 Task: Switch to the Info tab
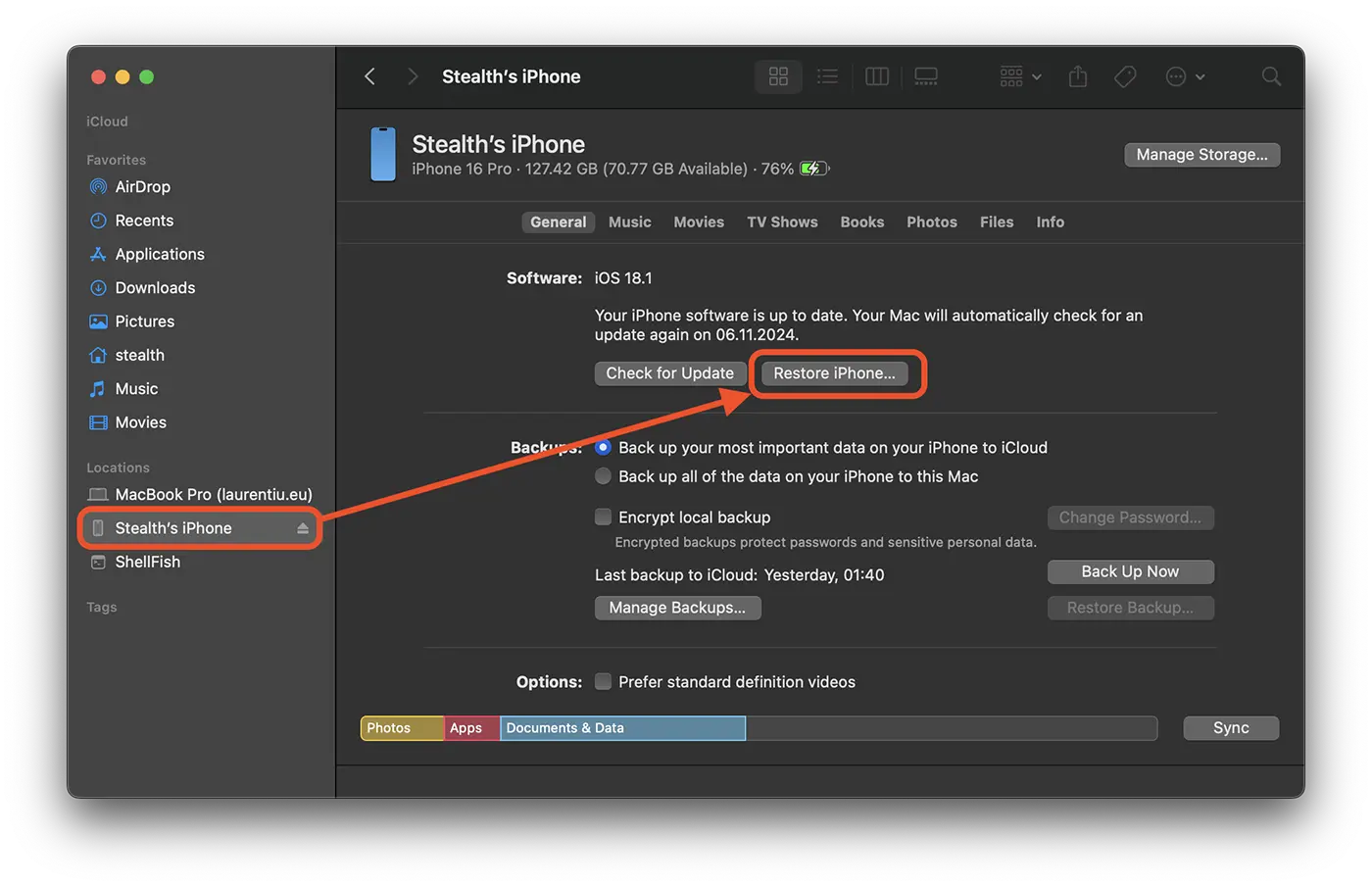[1051, 222]
